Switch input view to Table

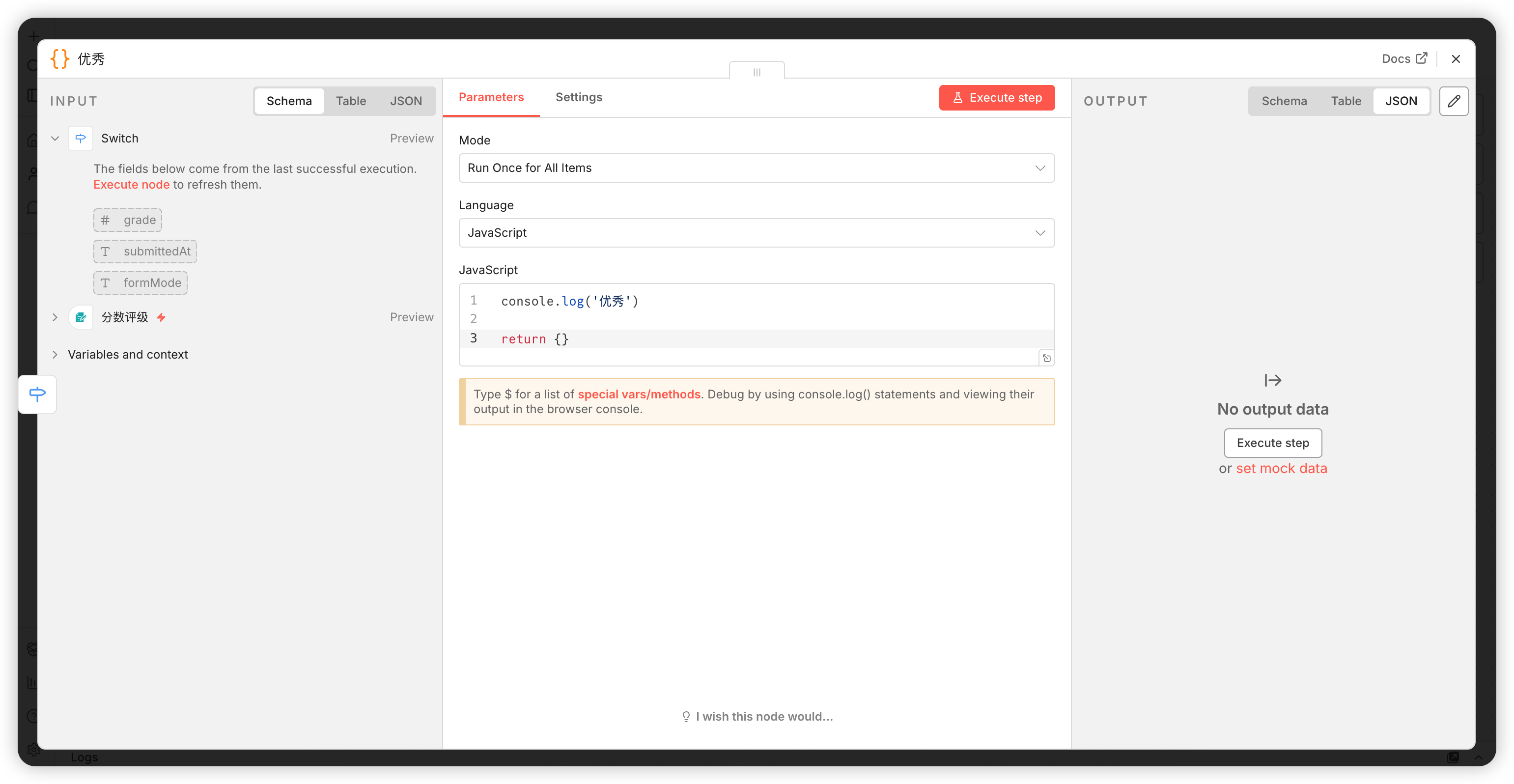pos(351,101)
